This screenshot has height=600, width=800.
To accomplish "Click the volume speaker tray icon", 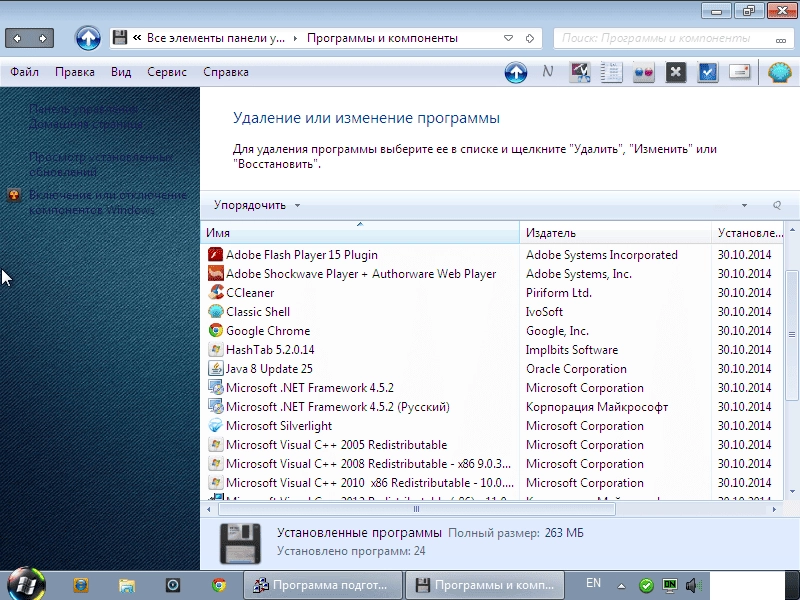I will [693, 585].
